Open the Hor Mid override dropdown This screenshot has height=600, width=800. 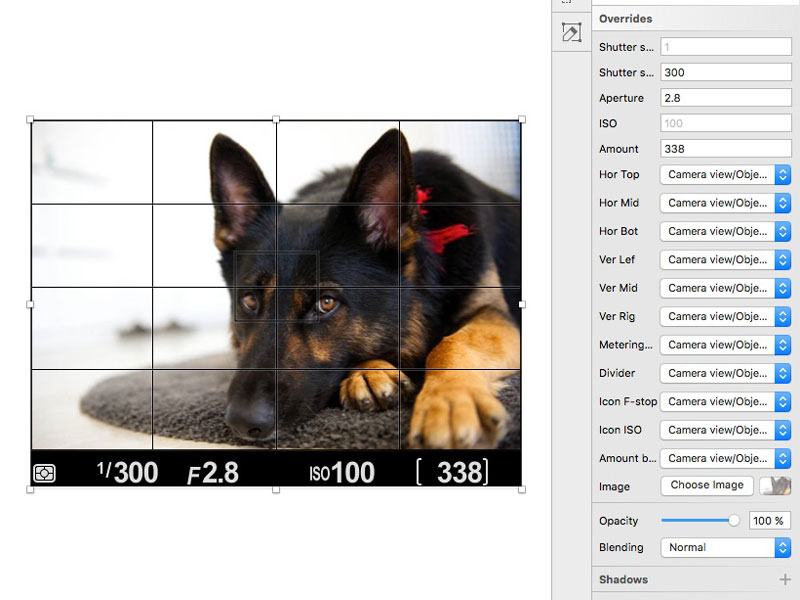[x=724, y=202]
